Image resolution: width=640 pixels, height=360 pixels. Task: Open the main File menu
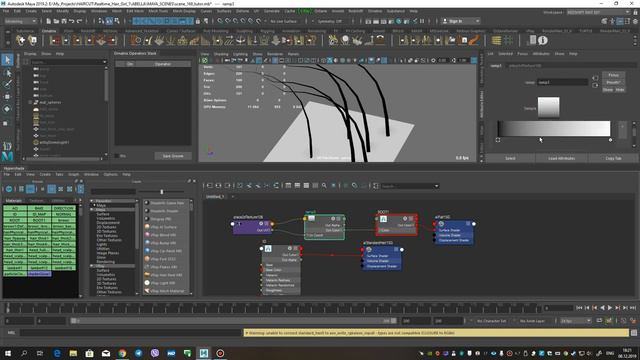click(6, 11)
